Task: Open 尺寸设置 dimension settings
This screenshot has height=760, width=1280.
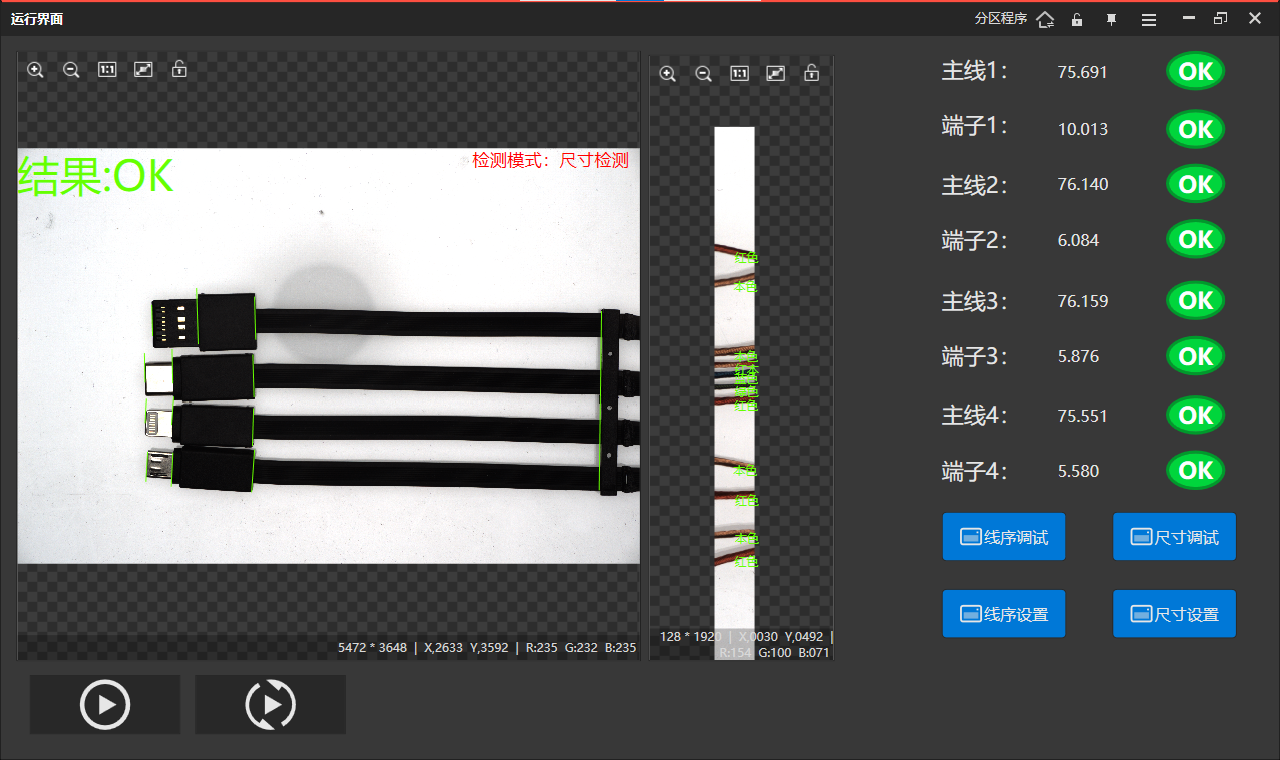Action: pos(1174,614)
